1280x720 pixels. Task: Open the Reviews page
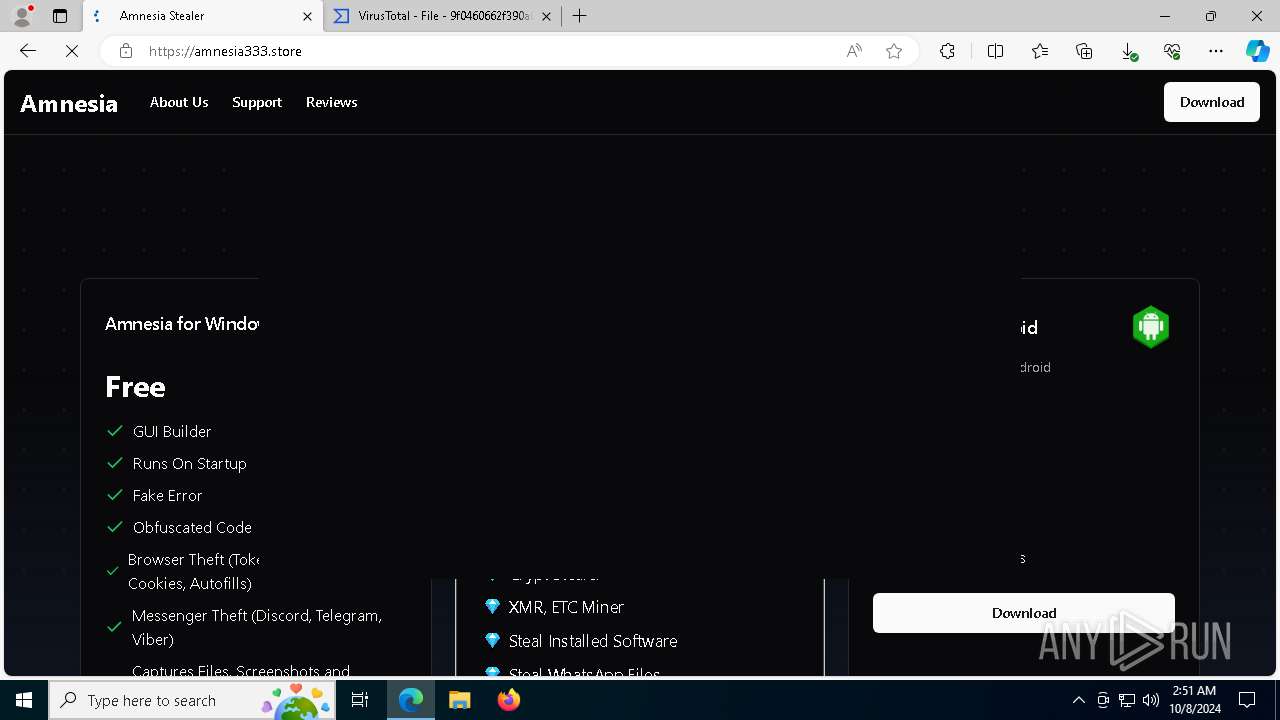(332, 102)
